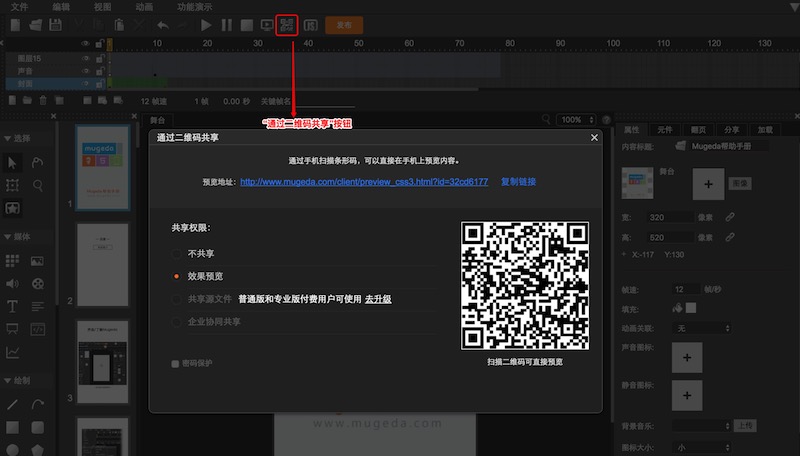
Task: Open the 编辑 menu
Action: [61, 7]
